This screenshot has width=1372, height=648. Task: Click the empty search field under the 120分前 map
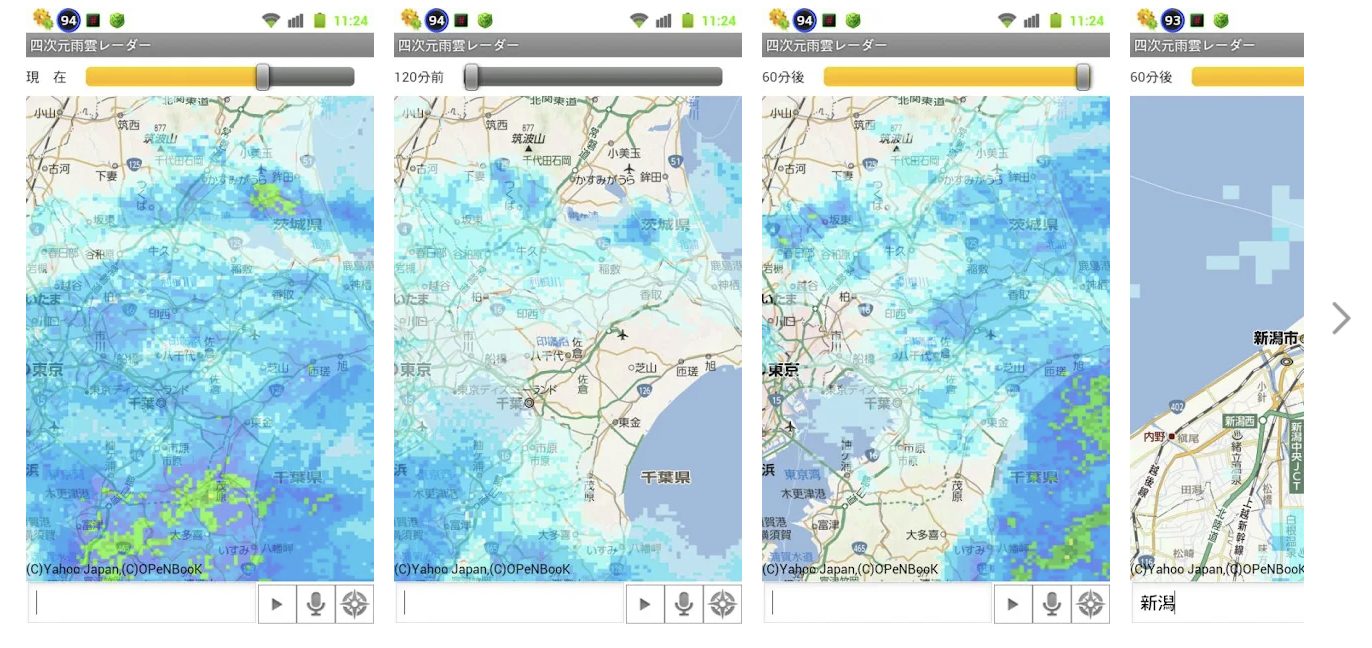[x=510, y=604]
